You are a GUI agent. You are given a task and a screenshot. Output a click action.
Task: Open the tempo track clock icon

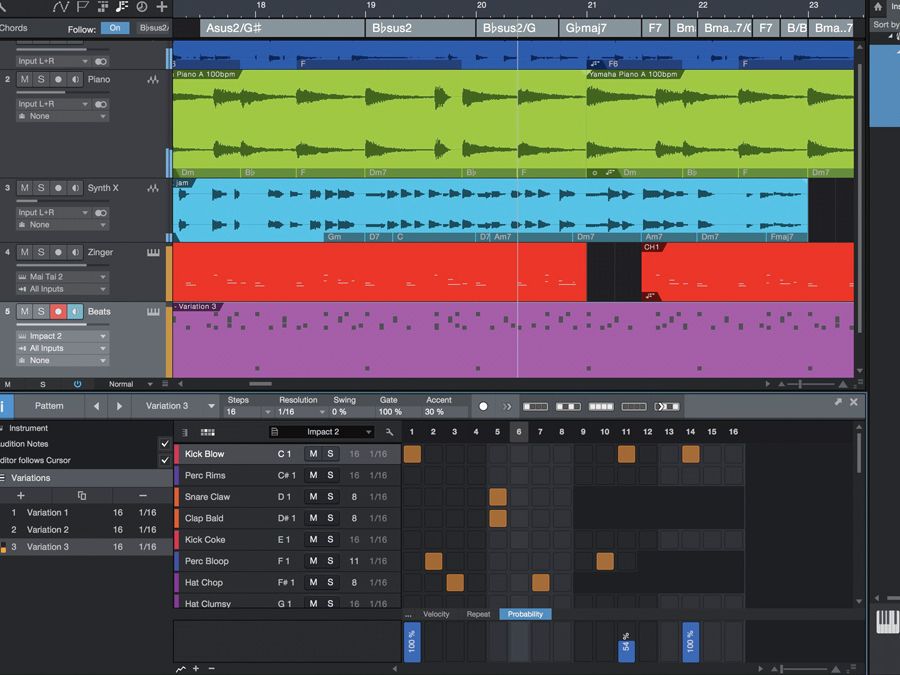tap(141, 7)
